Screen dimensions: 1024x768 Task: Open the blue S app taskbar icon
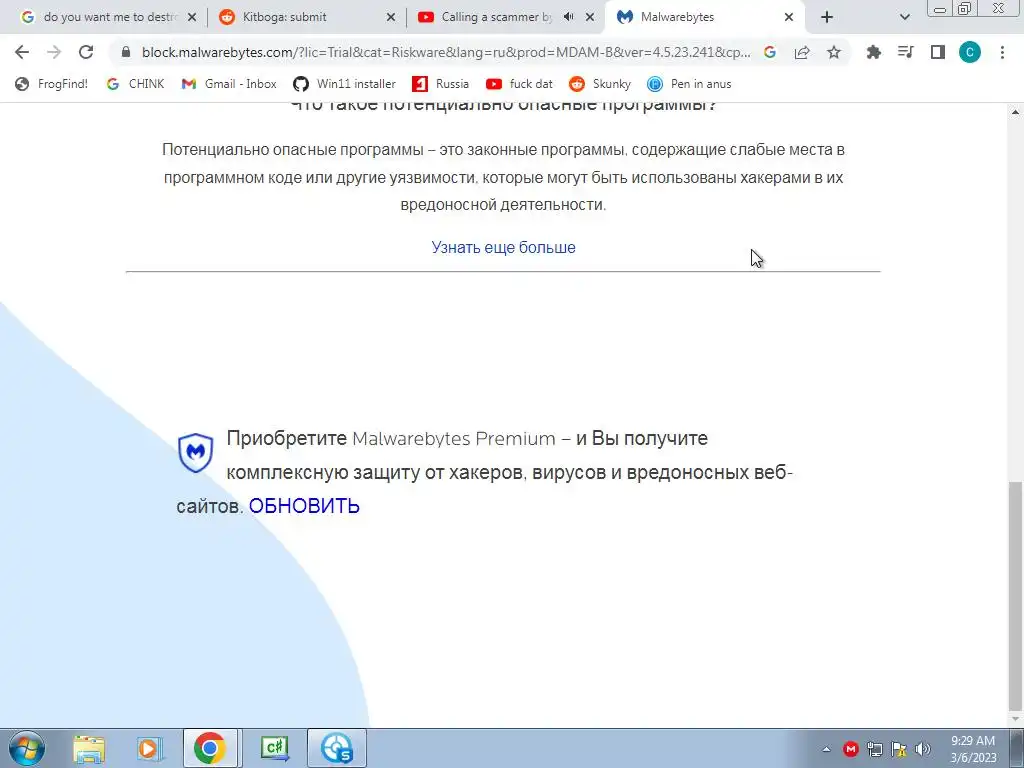tap(337, 748)
